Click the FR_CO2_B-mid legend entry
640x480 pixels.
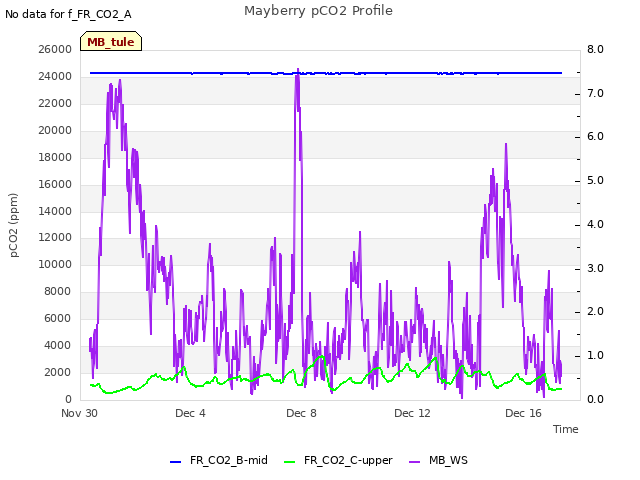(x=219, y=460)
